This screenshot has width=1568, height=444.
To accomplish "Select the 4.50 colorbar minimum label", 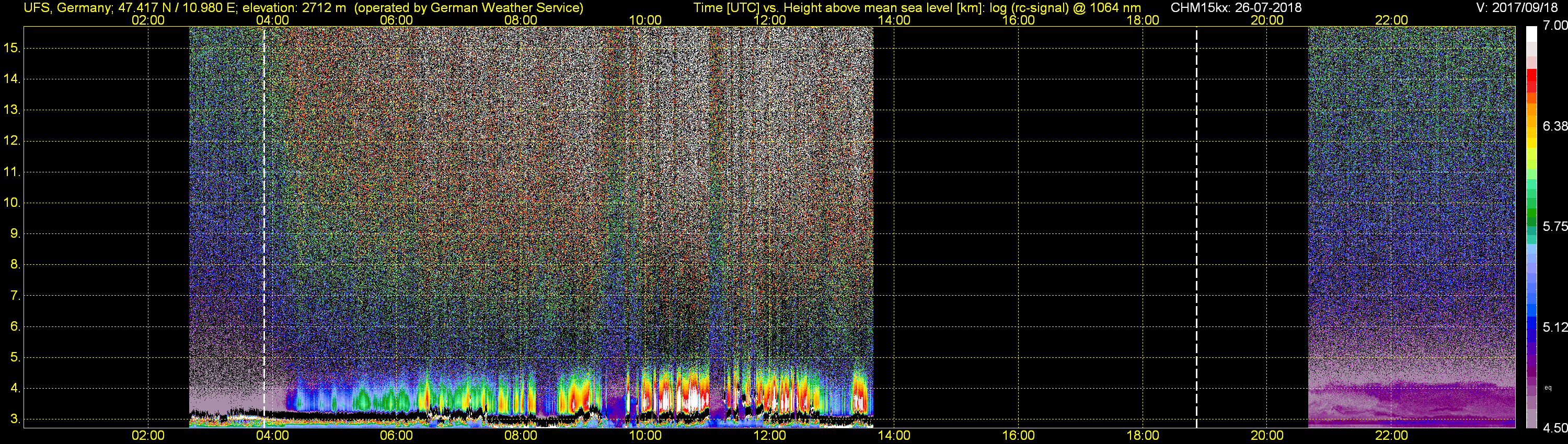I will click(1554, 428).
